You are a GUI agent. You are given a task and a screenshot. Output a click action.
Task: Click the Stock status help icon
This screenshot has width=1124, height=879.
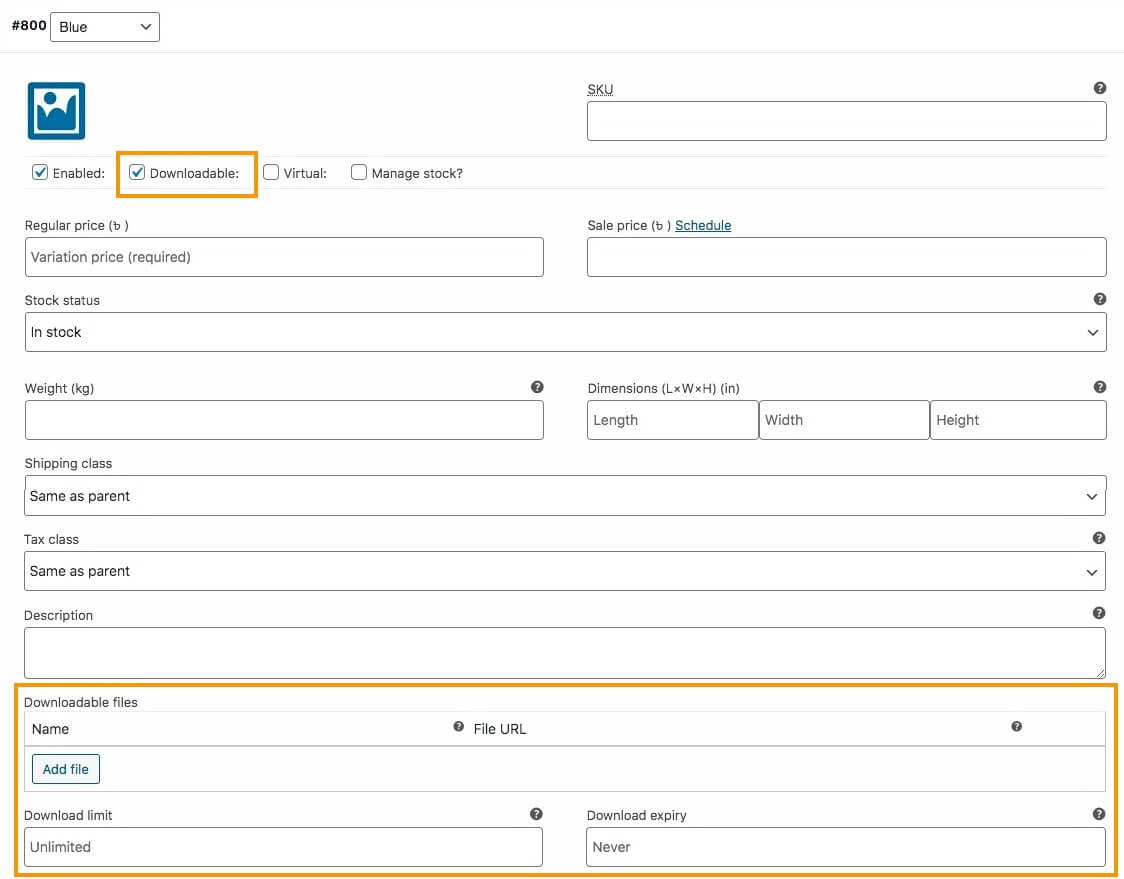coord(1100,299)
